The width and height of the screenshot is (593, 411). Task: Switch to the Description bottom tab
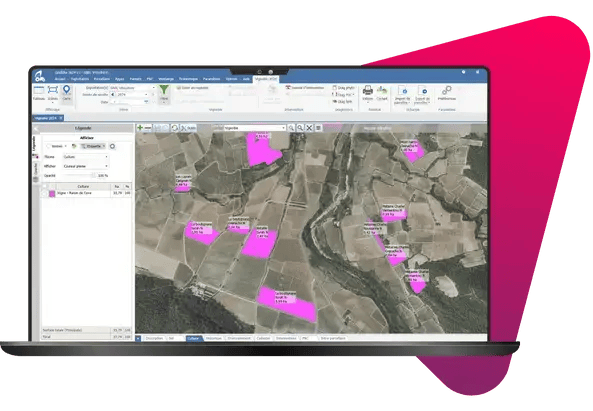click(x=154, y=338)
